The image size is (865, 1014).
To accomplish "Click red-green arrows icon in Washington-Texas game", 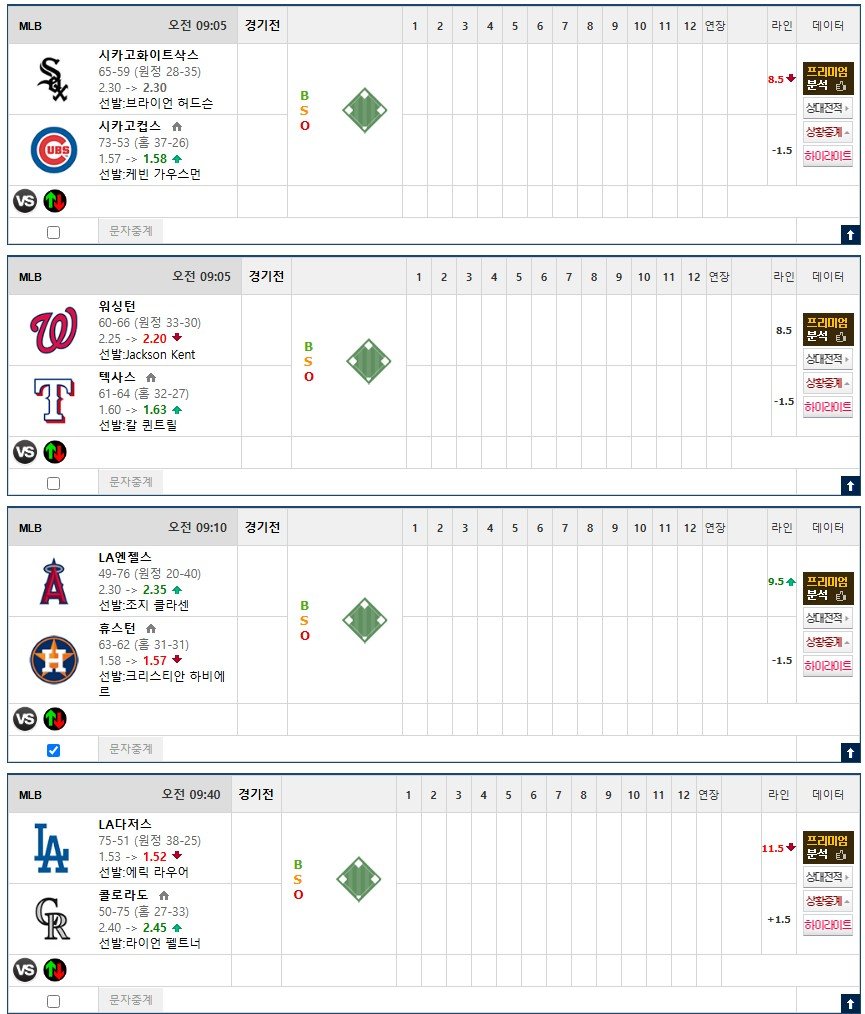I will pos(55,452).
